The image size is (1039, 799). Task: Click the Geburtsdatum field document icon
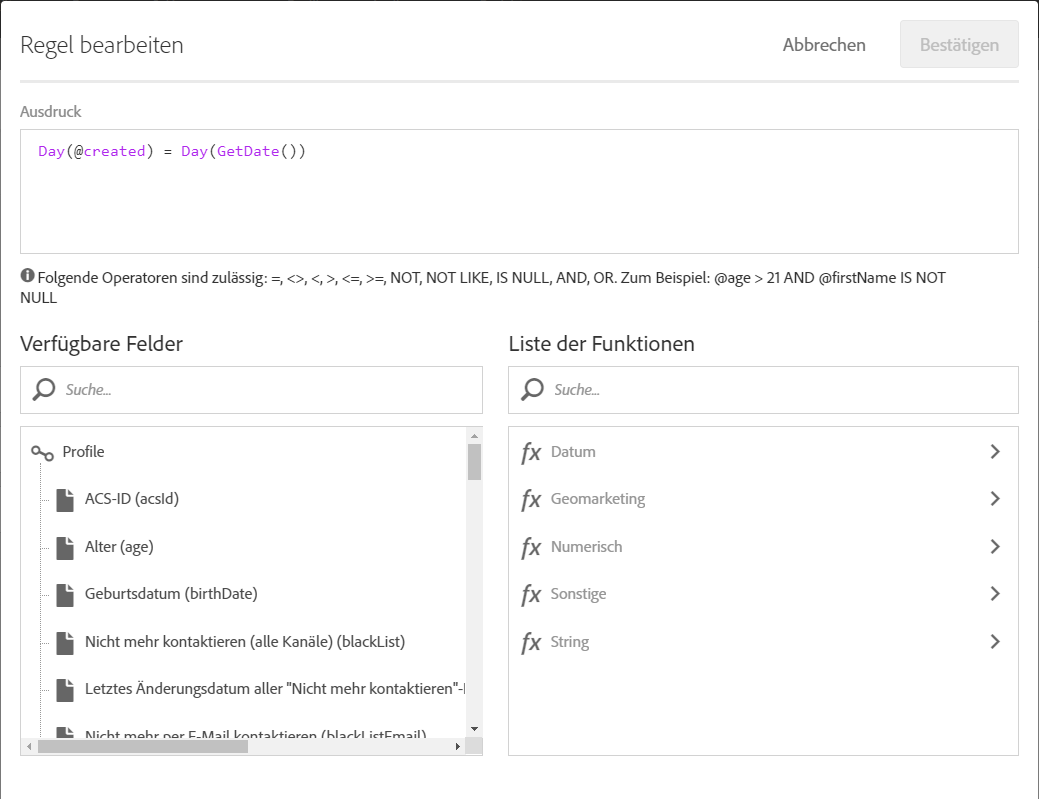[65, 594]
